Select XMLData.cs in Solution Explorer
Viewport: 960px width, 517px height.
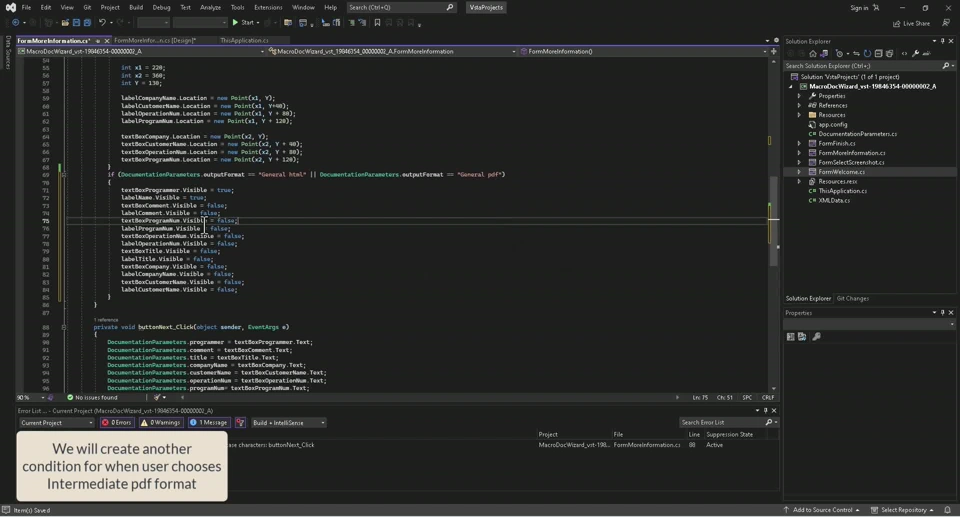pos(834,200)
